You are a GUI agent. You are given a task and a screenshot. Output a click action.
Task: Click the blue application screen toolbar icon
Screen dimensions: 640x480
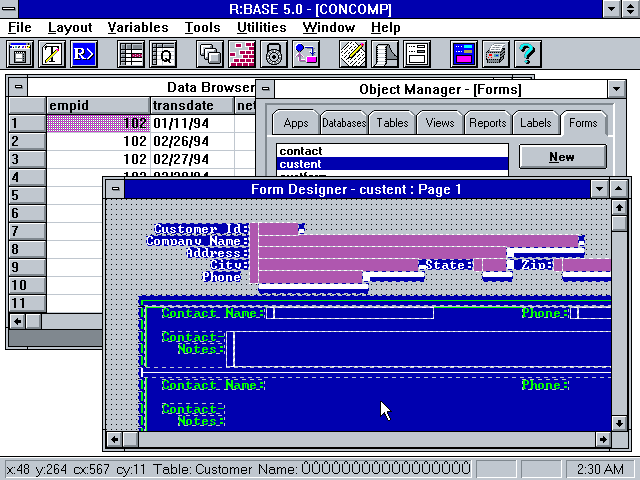[x=464, y=54]
